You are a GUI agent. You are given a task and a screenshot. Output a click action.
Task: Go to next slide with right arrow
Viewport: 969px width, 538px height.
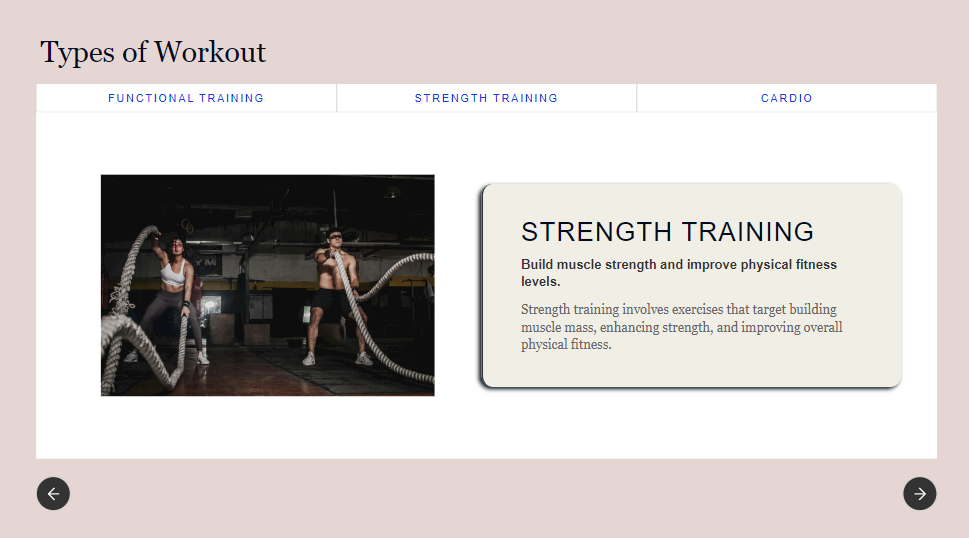tap(919, 493)
